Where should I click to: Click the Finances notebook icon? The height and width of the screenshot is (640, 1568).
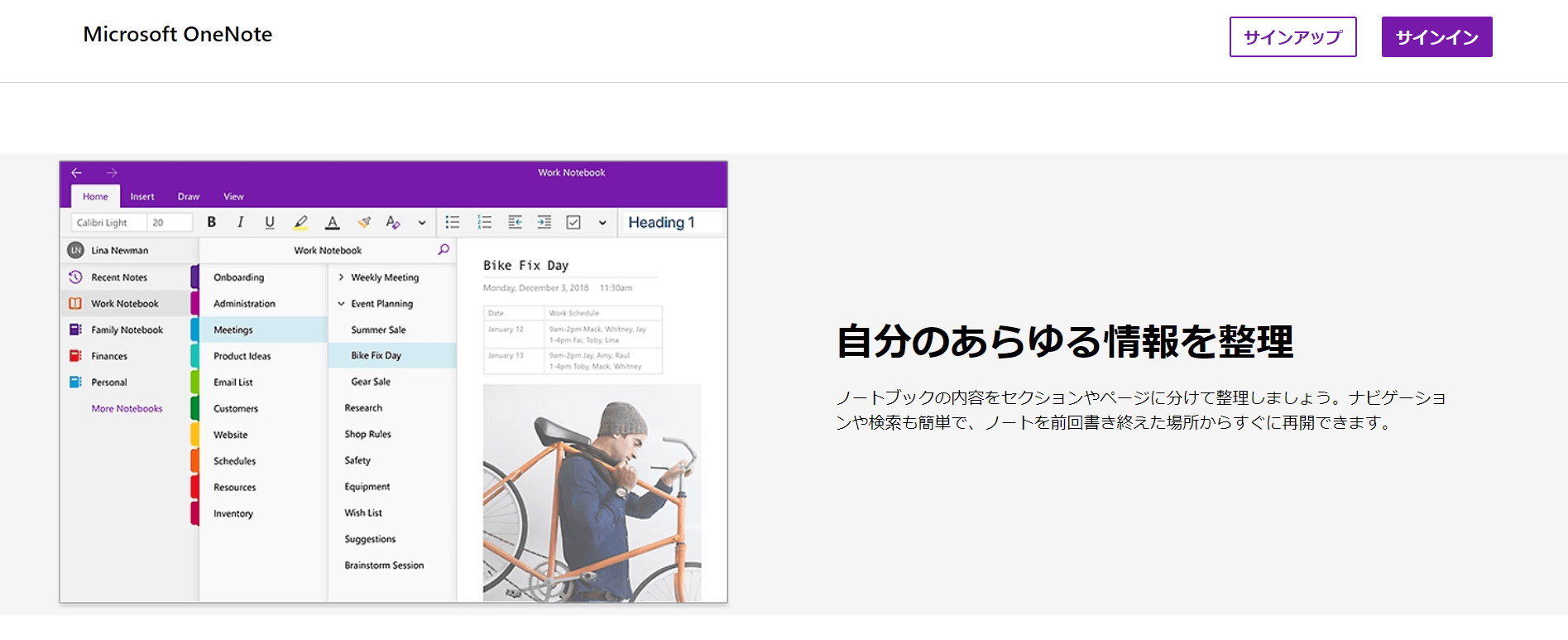[x=75, y=356]
